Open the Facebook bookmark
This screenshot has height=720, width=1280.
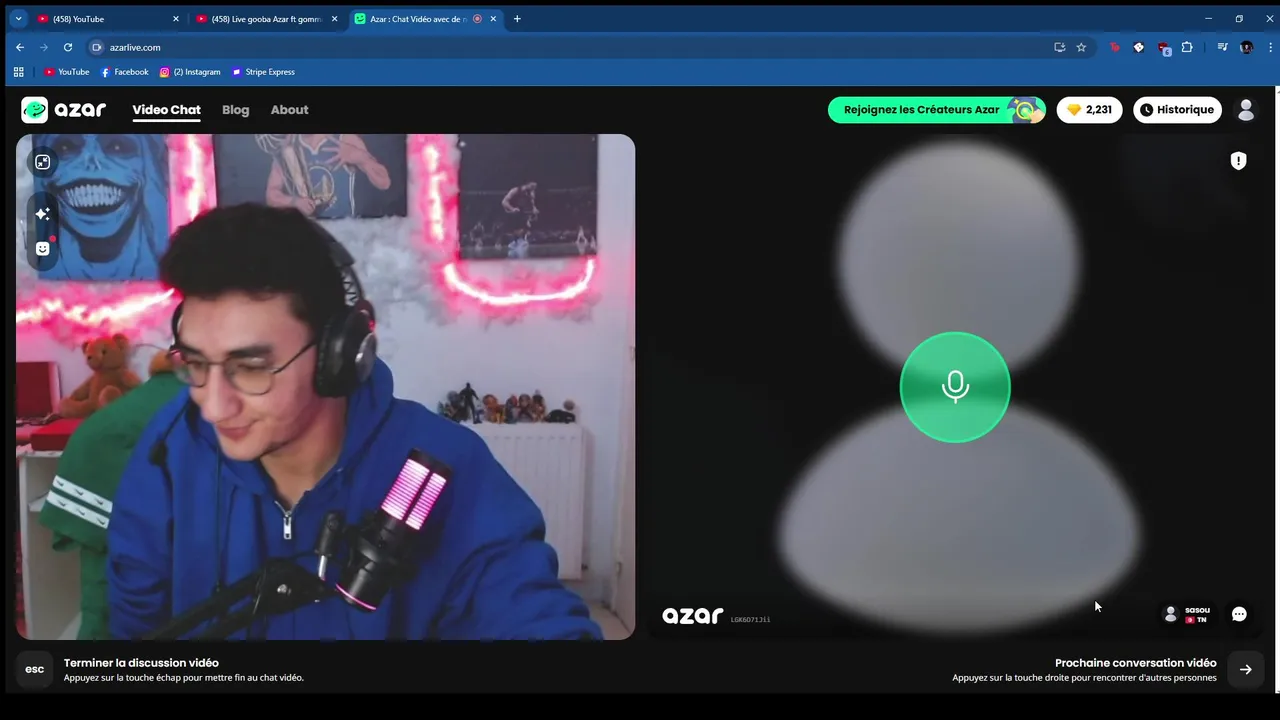point(124,72)
